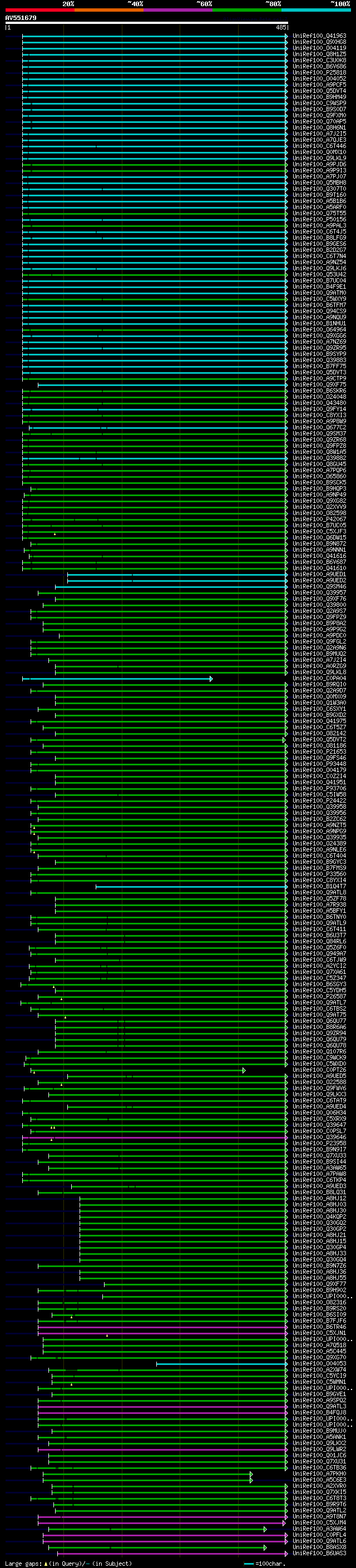Open hit UniRef100_Q9XHG8
The width and height of the screenshot is (356, 1568).
(x=319, y=42)
